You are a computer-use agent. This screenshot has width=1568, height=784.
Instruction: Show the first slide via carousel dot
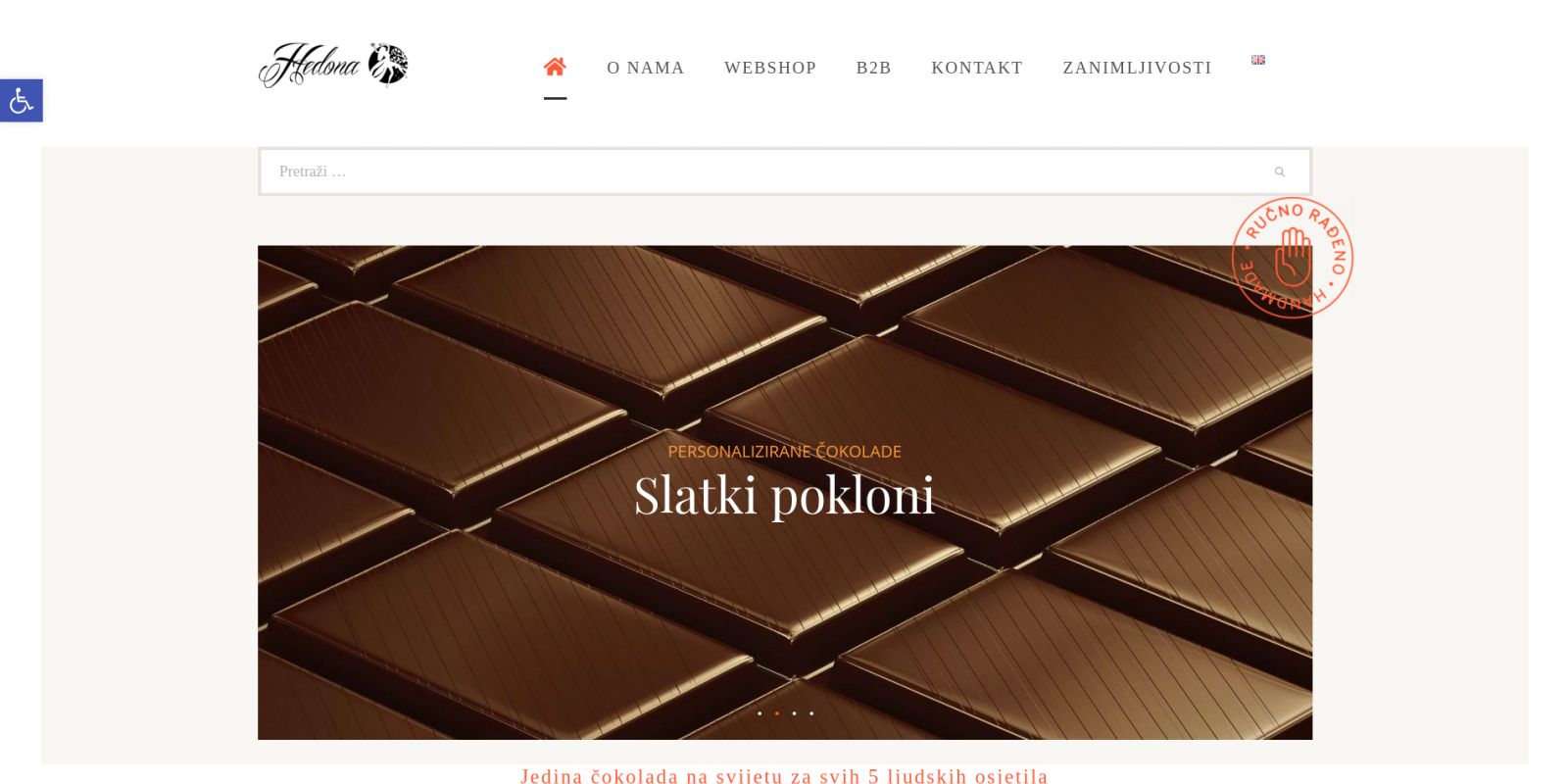(x=759, y=713)
